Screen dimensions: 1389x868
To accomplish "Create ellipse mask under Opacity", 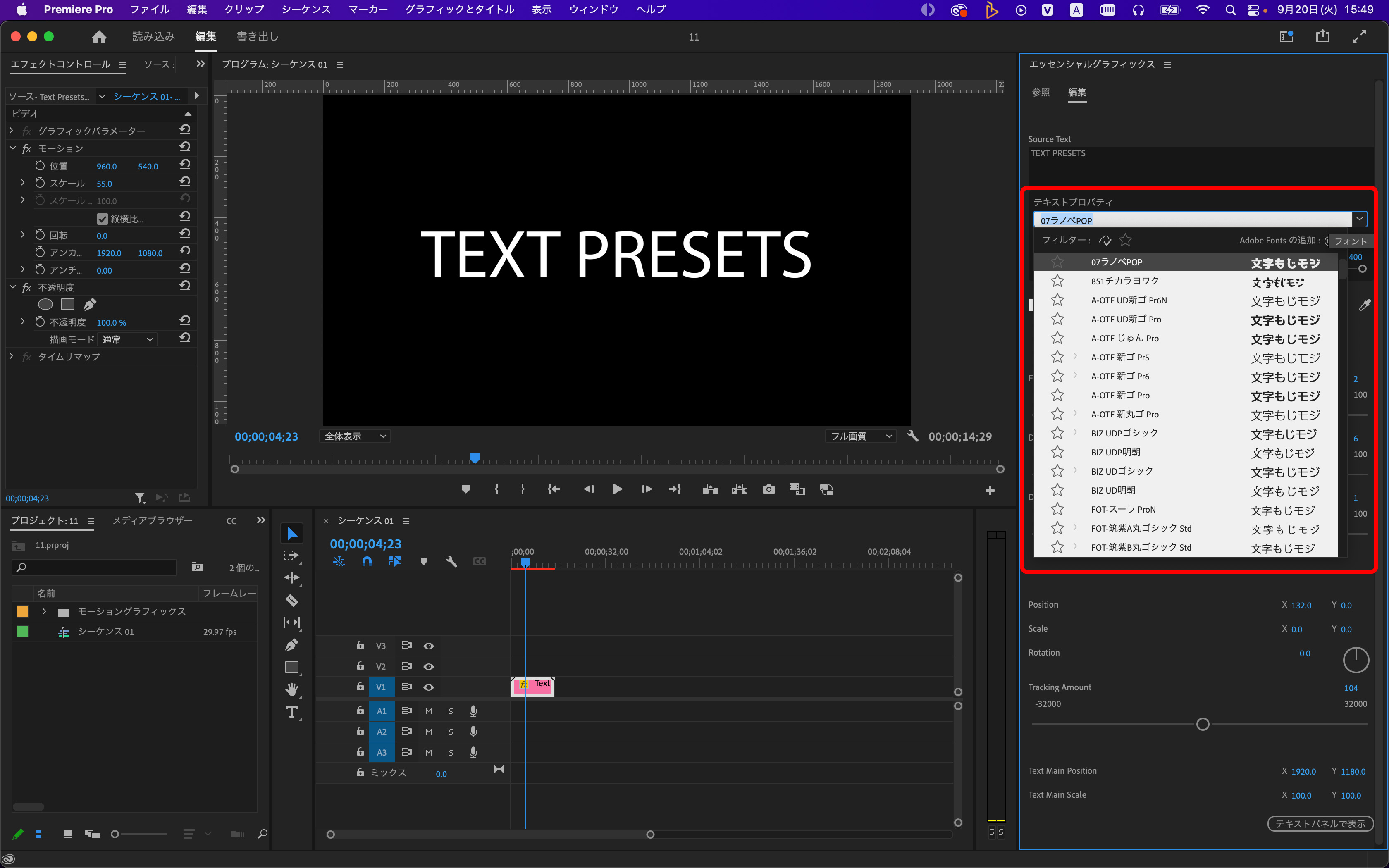I will tap(45, 304).
